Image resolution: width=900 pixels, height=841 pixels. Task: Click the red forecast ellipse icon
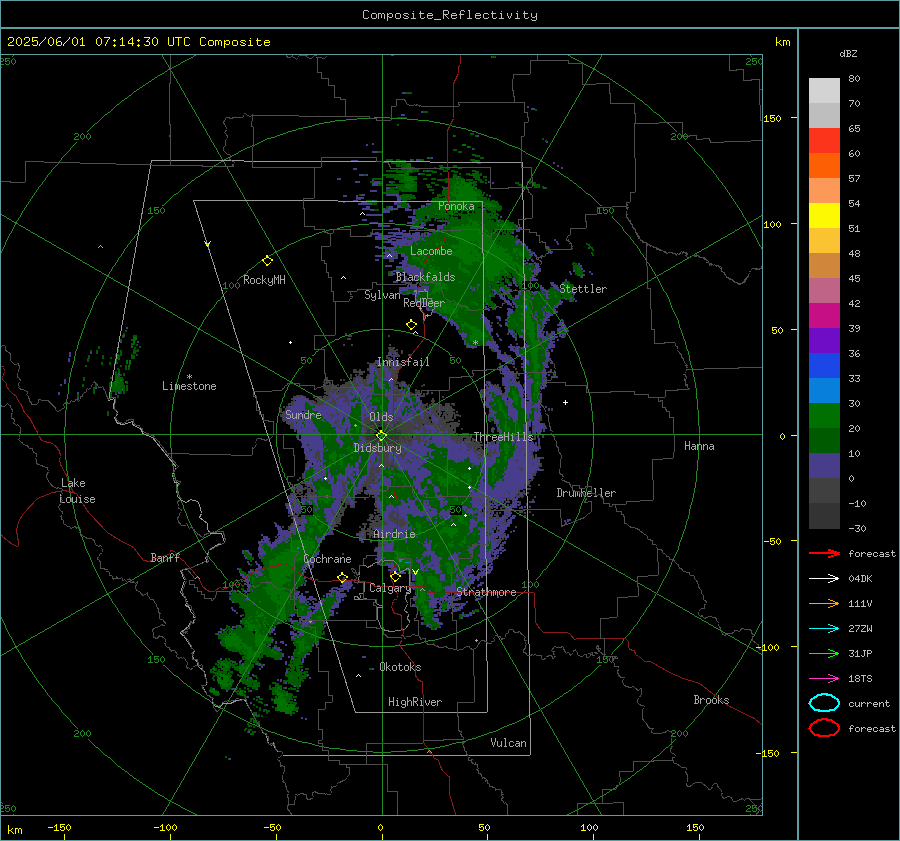[x=824, y=728]
